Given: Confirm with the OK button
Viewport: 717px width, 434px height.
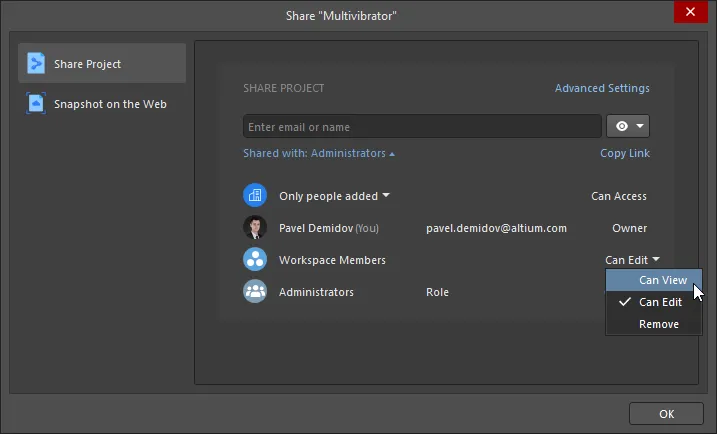Looking at the screenshot, I should tap(666, 414).
